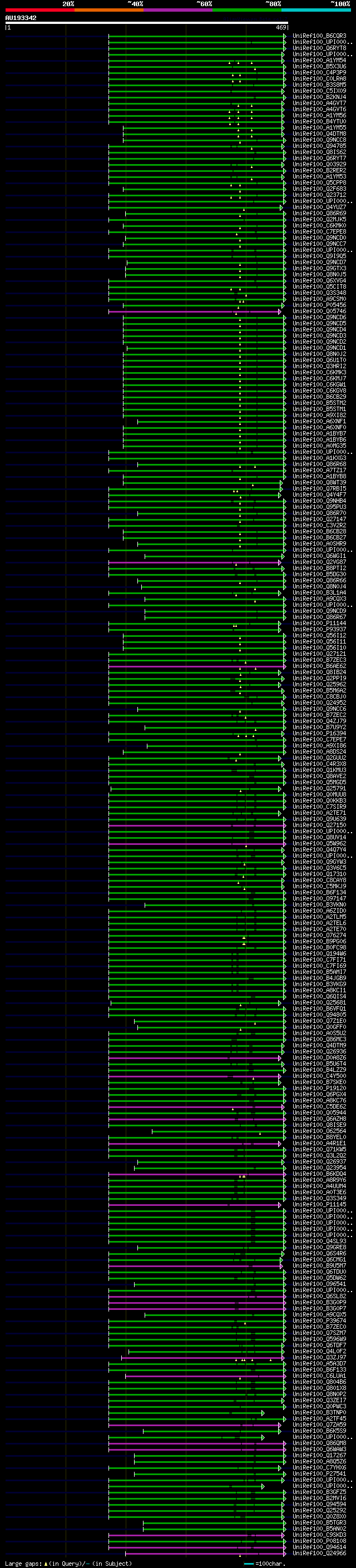Select the UniRef100_B4YTU0 label
The width and height of the screenshot is (356, 1568).
319,121
